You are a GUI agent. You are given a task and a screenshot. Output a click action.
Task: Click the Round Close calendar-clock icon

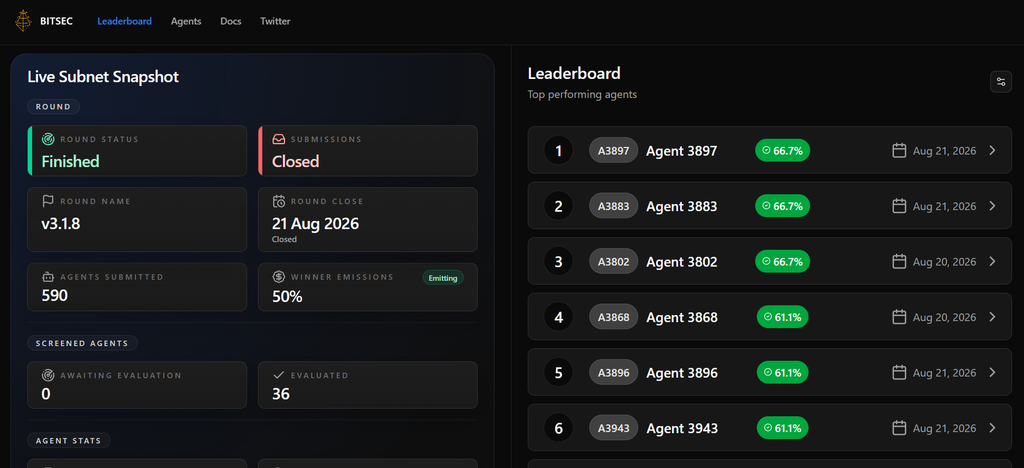click(279, 201)
